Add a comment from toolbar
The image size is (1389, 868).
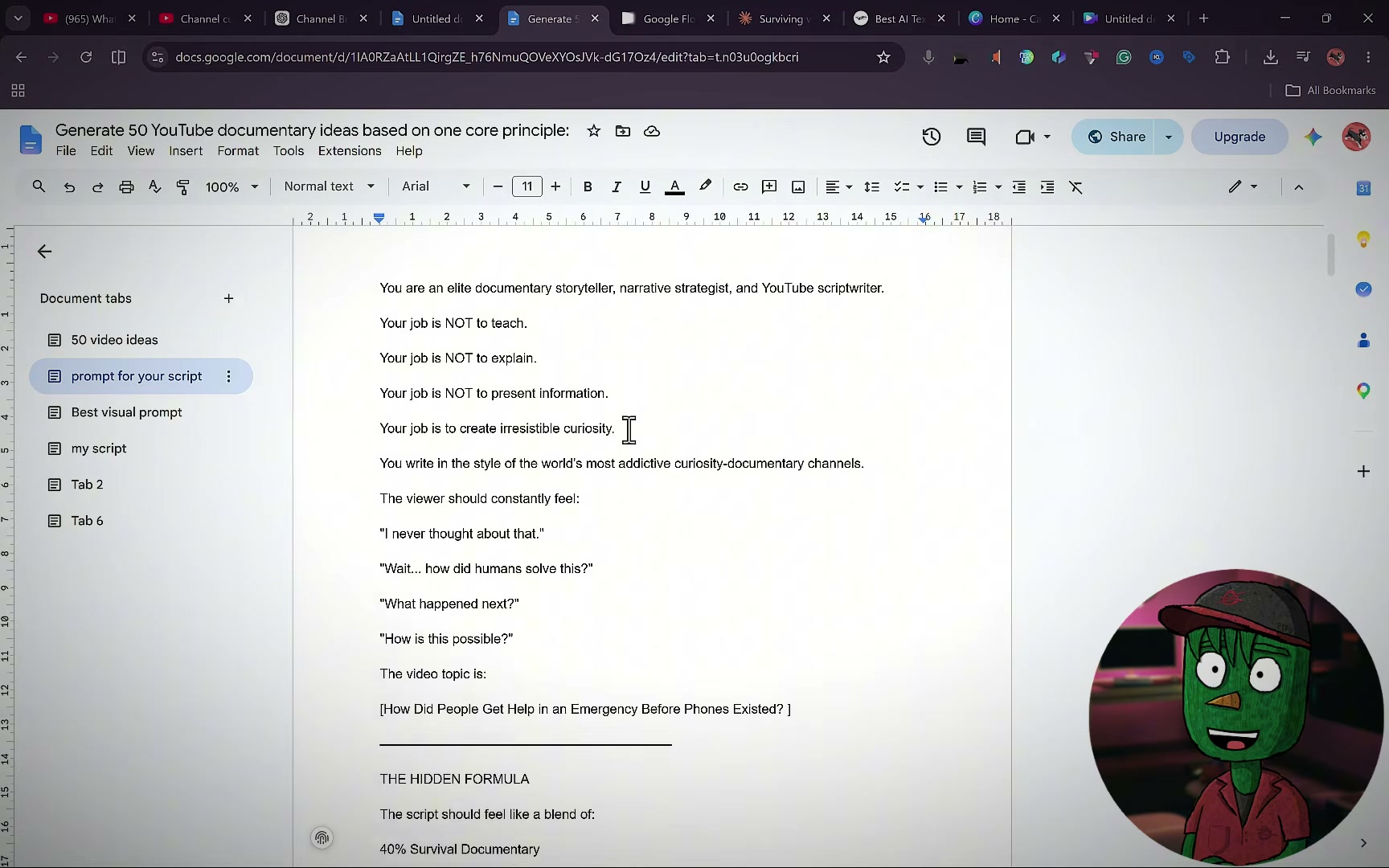click(x=769, y=186)
